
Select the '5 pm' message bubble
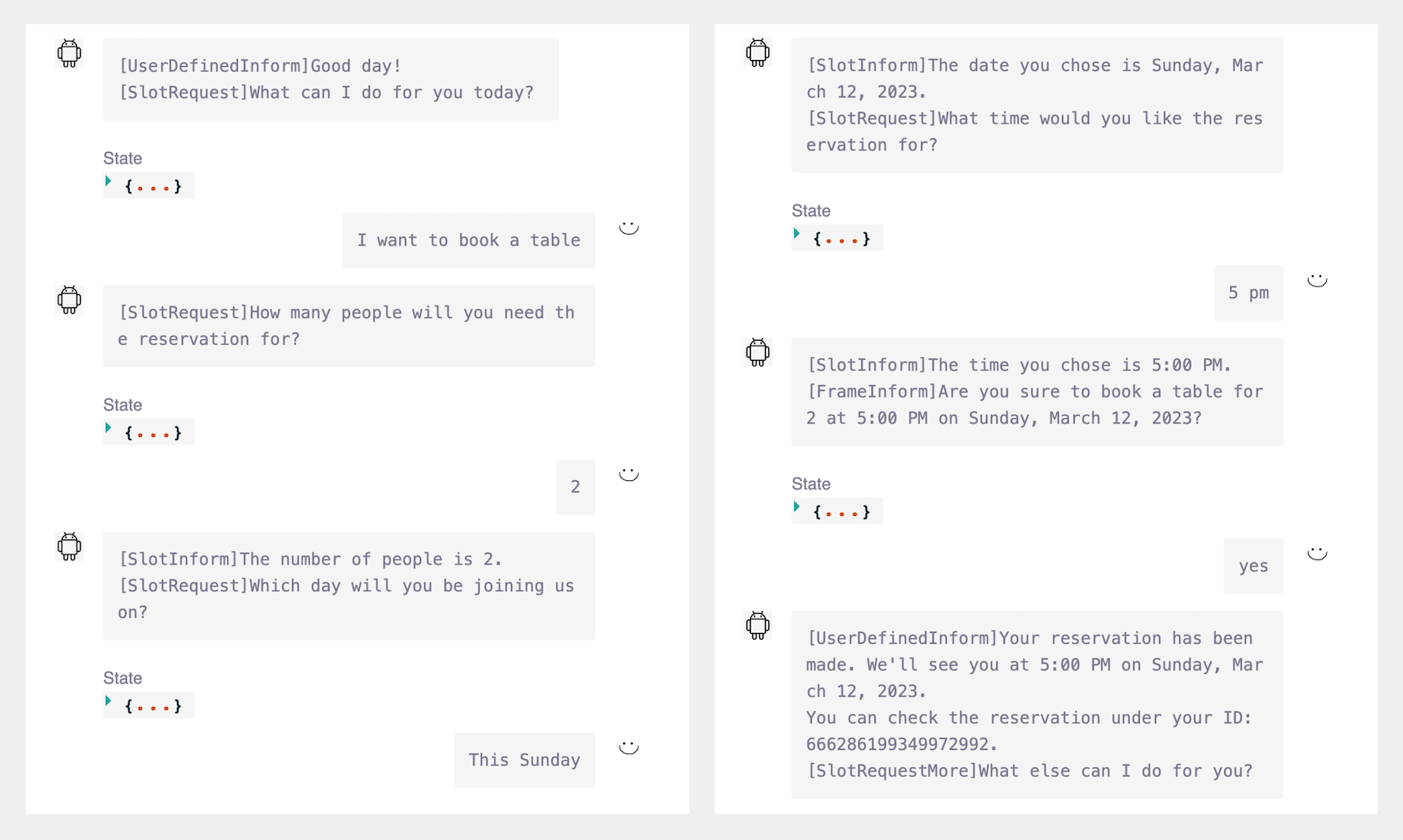click(x=1248, y=293)
